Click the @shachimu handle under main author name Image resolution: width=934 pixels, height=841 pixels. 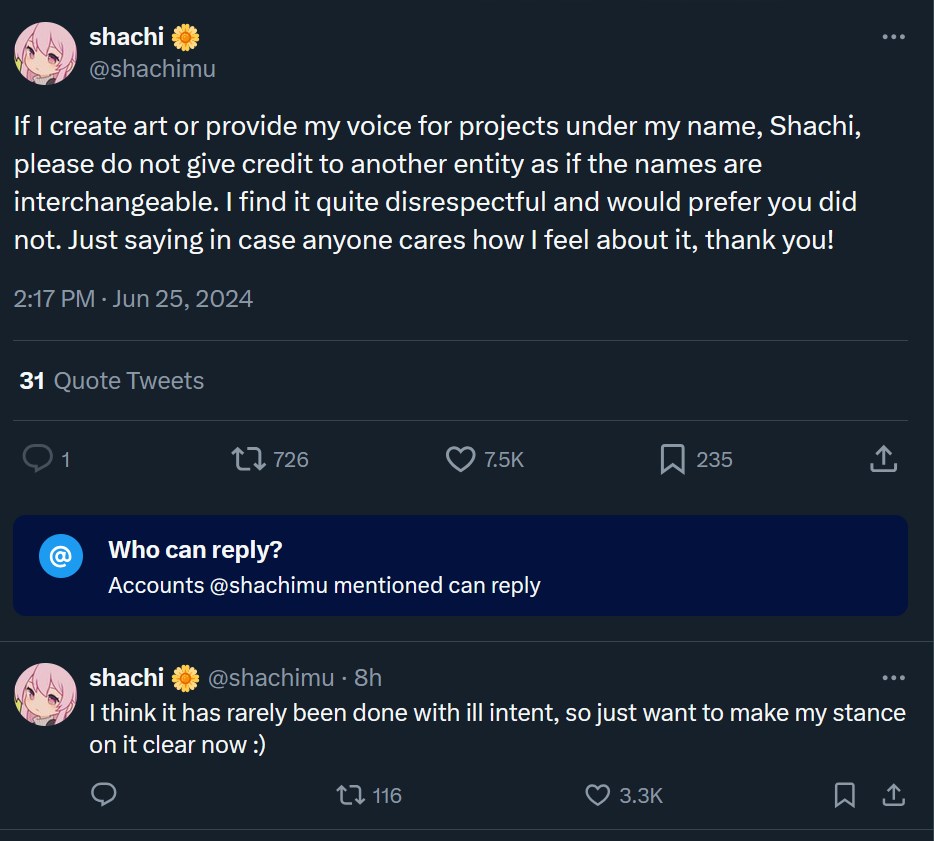tap(152, 68)
